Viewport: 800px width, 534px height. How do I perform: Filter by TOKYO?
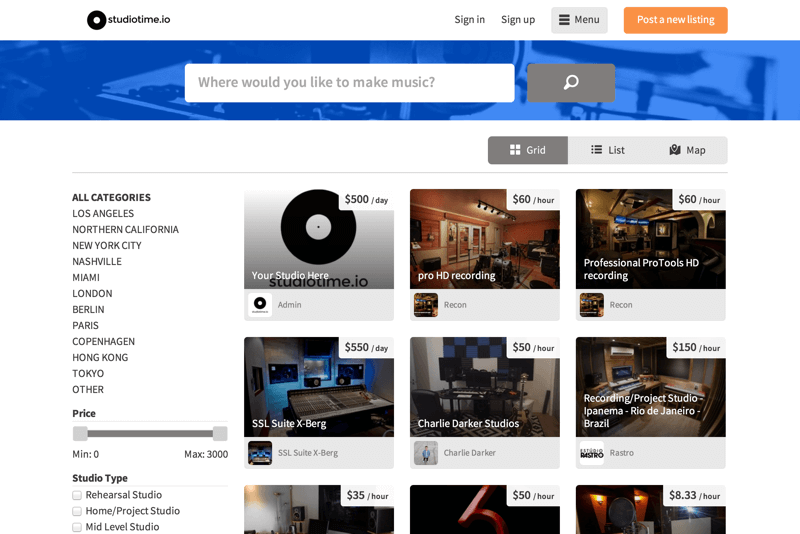point(88,373)
